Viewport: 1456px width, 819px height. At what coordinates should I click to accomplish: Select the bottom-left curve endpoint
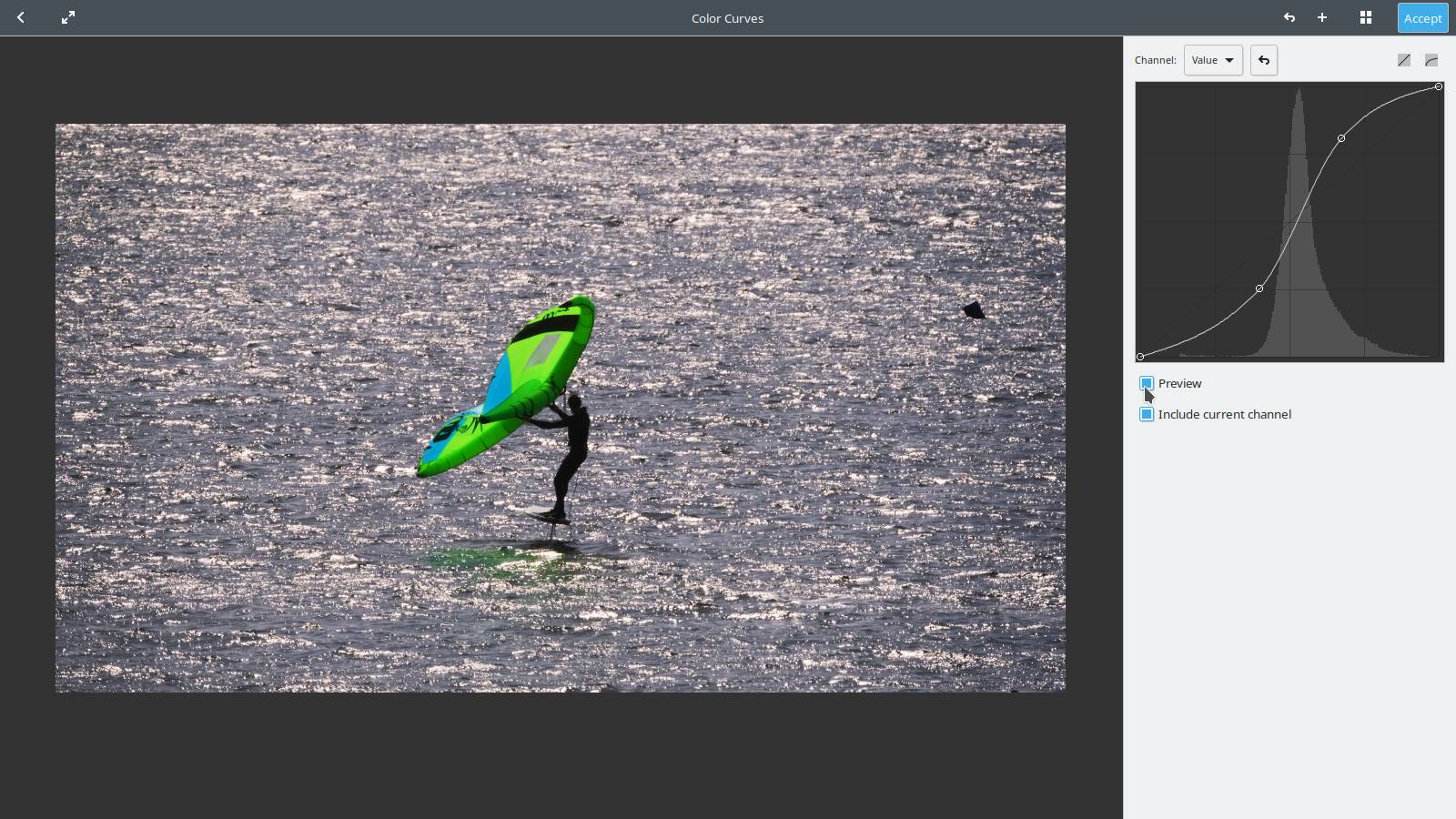(1140, 357)
